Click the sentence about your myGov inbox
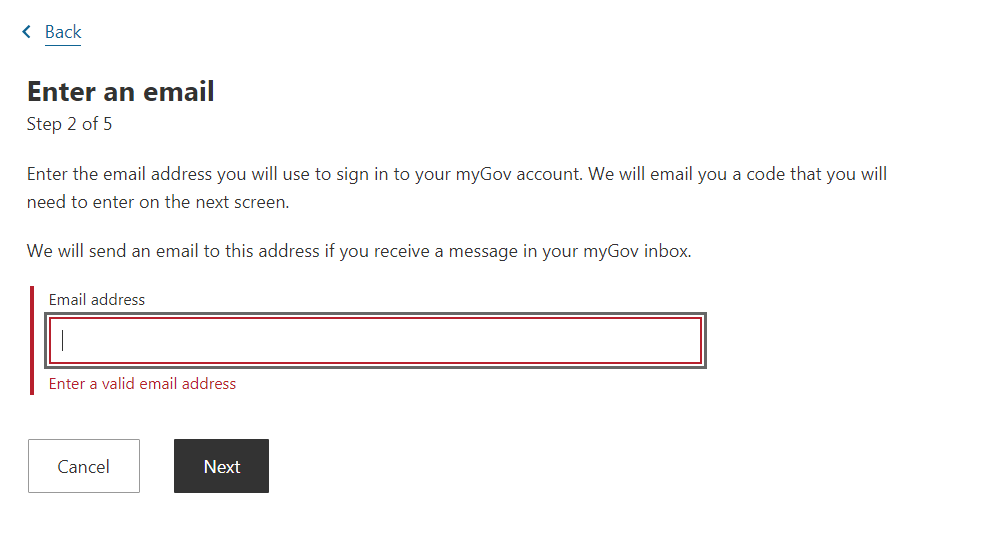 pos(359,251)
